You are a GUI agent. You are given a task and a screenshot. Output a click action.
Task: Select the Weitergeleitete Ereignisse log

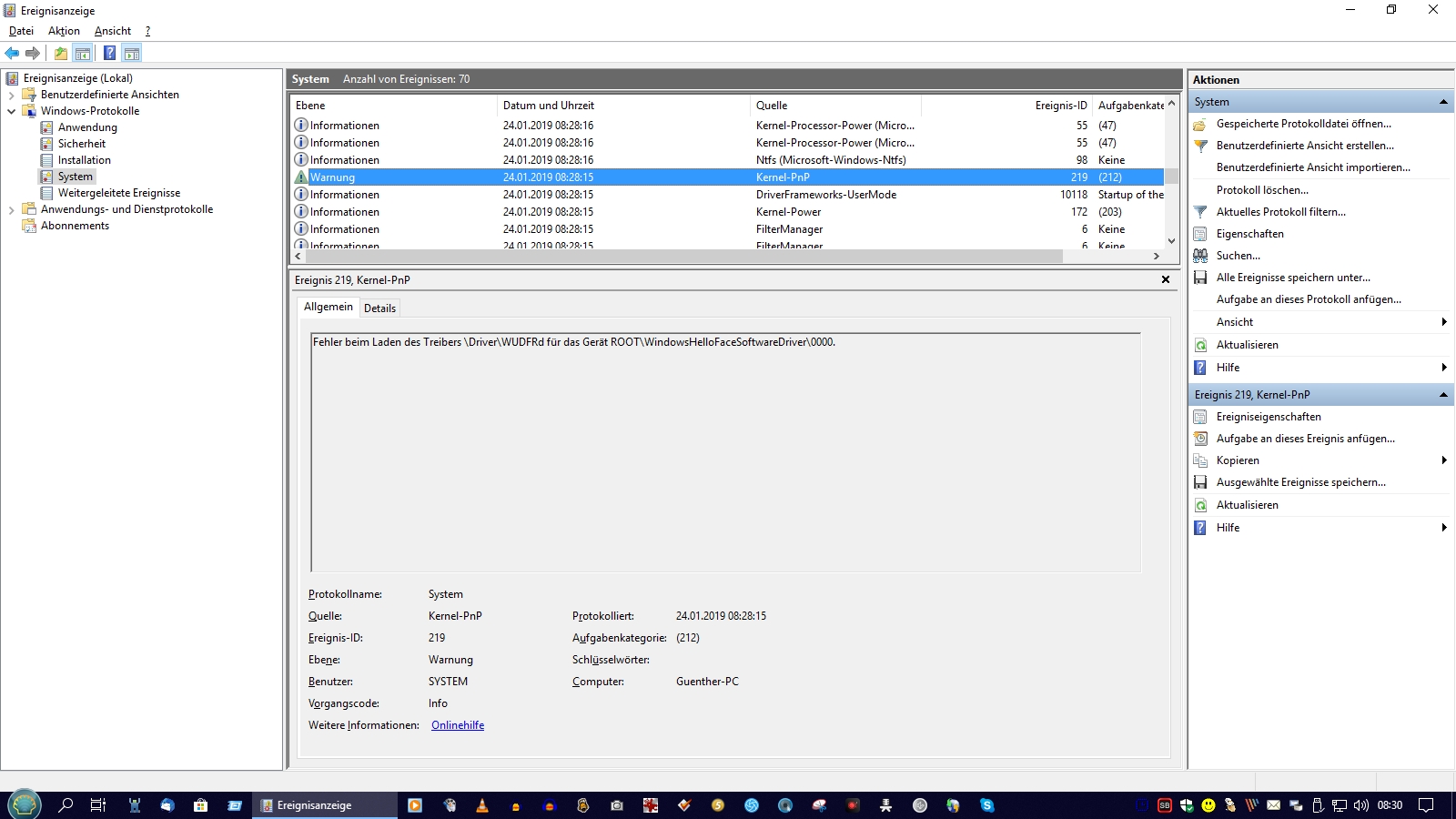[119, 193]
